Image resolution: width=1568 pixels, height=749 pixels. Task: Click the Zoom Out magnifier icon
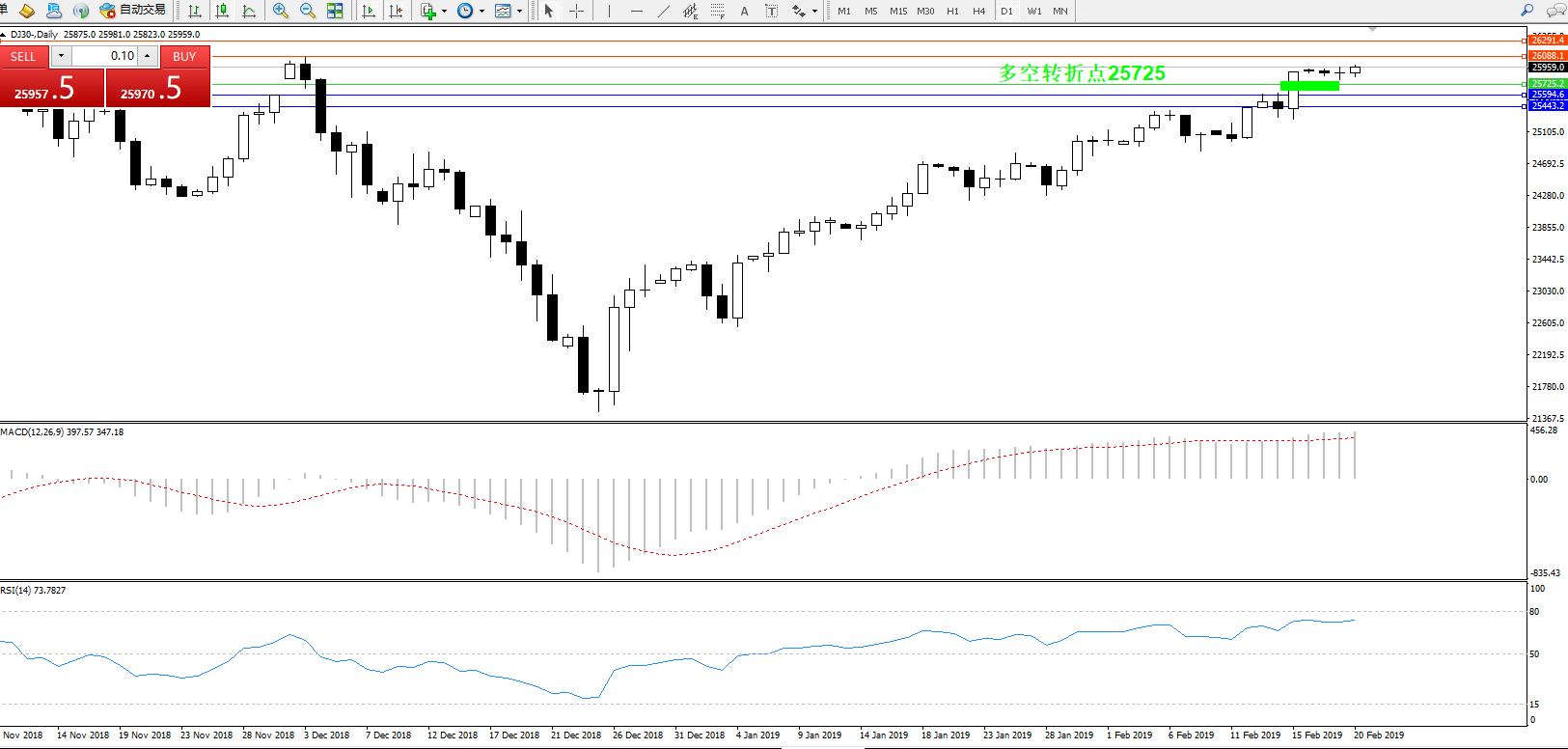308,11
